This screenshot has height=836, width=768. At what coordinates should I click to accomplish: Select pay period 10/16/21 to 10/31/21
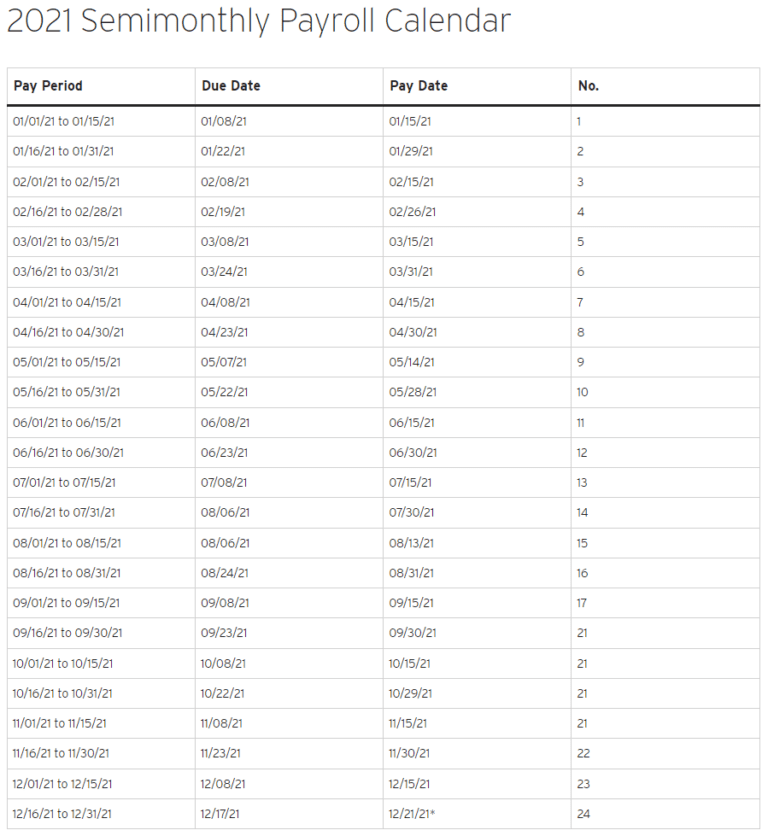click(x=62, y=694)
